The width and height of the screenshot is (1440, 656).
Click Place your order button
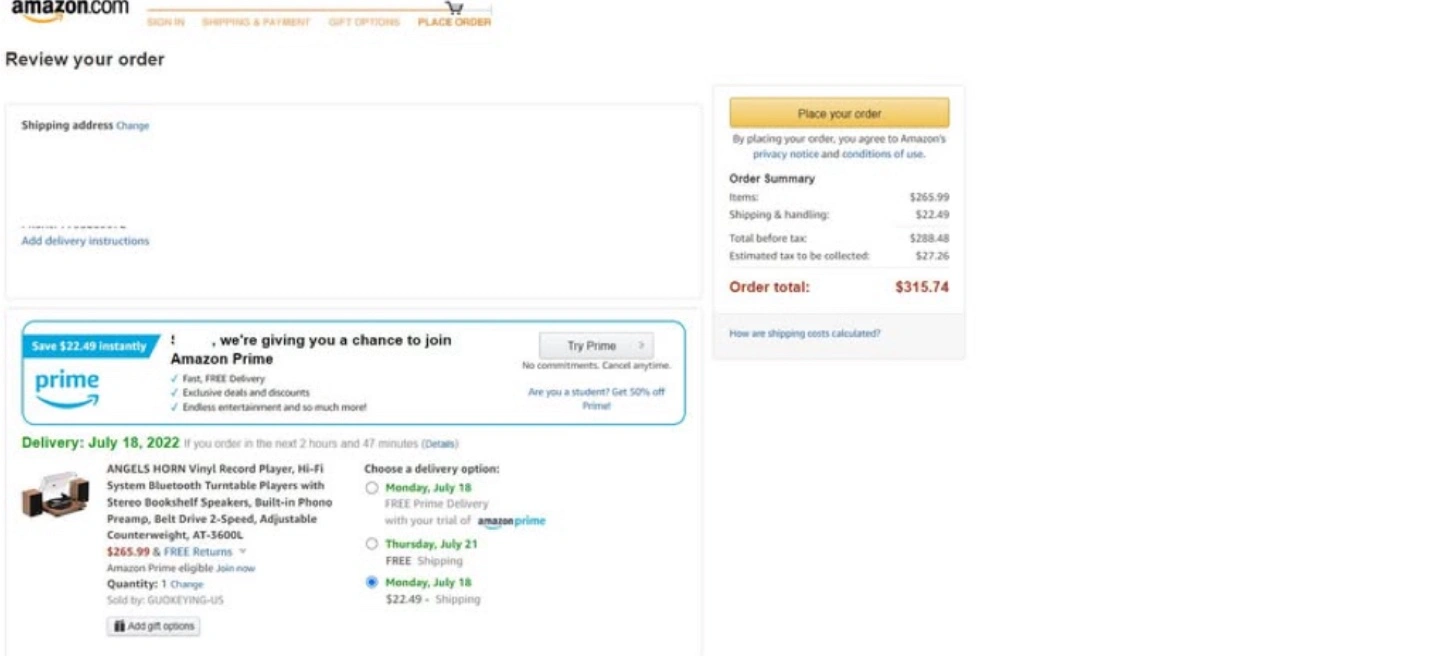point(839,113)
